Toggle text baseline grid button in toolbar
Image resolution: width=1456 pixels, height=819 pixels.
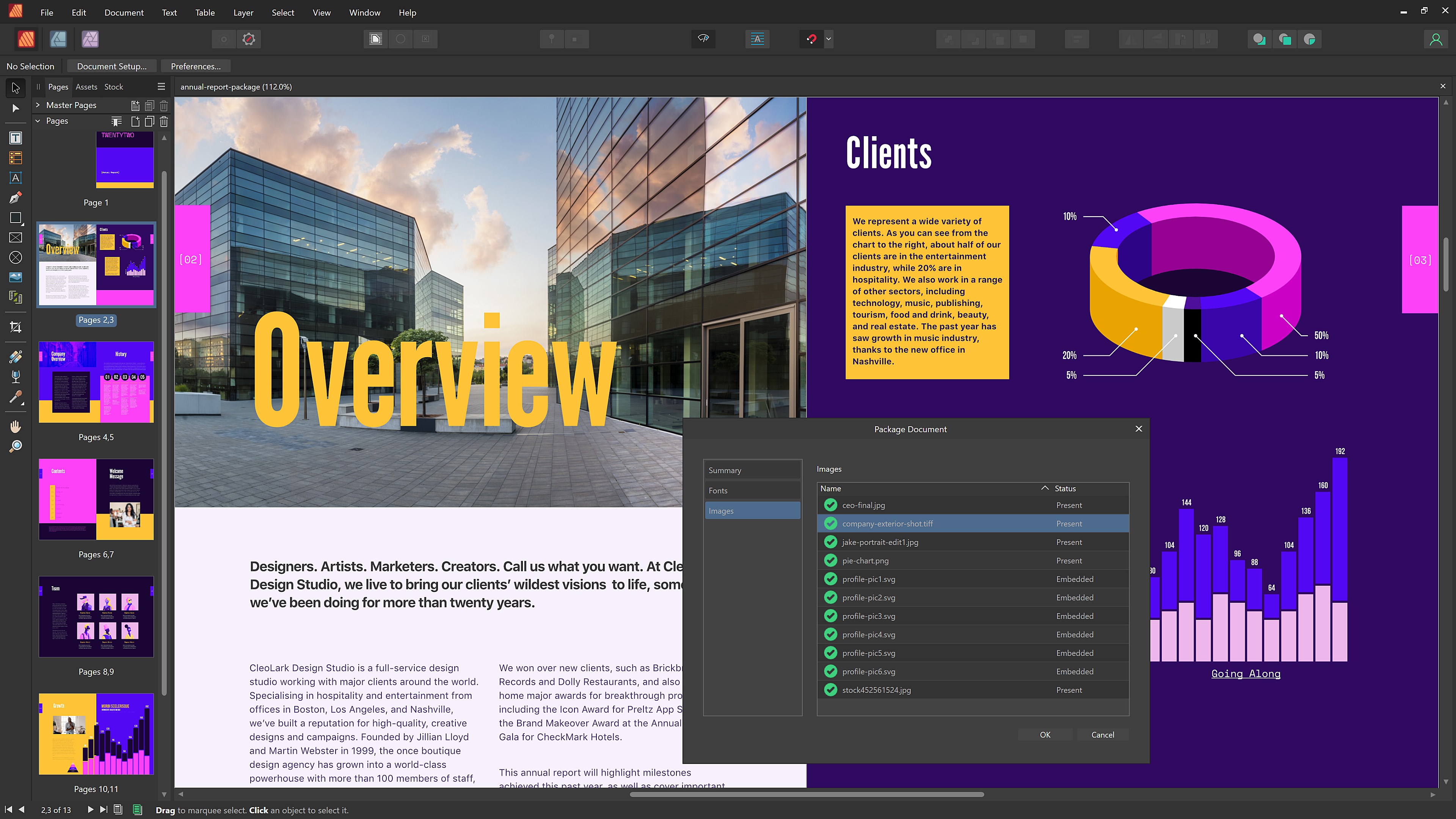click(x=757, y=39)
